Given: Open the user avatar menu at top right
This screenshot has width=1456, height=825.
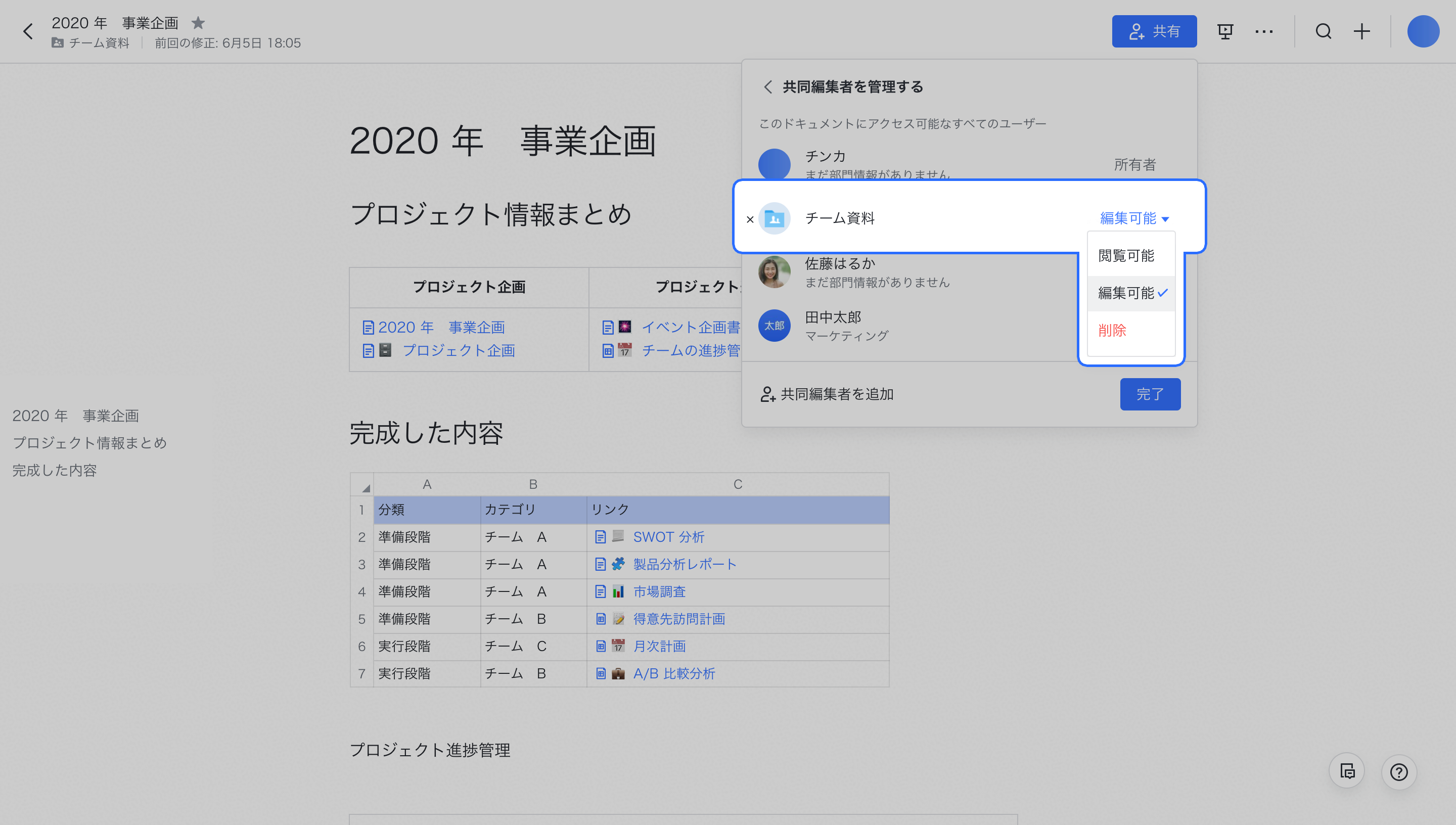Looking at the screenshot, I should tap(1424, 31).
